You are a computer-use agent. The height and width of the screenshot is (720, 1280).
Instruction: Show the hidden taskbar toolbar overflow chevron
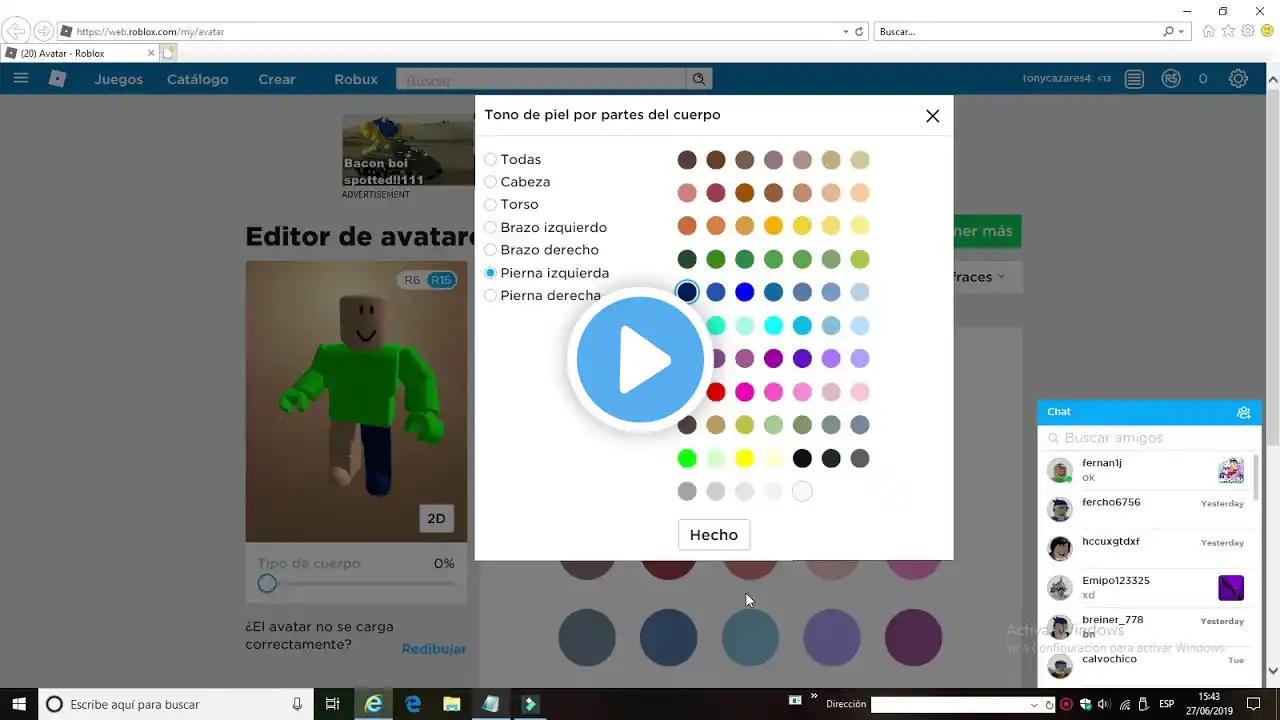[814, 697]
